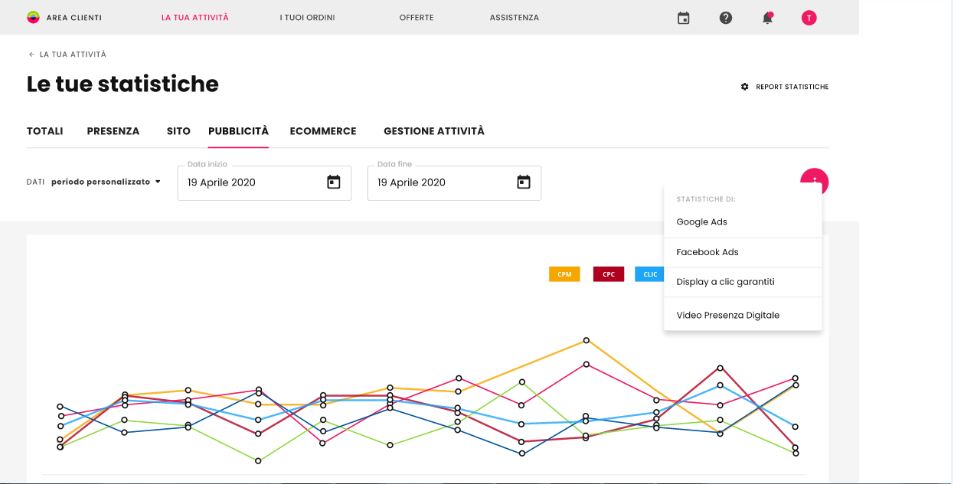Image resolution: width=953 pixels, height=484 pixels.
Task: Open the help question mark icon
Action: [726, 18]
